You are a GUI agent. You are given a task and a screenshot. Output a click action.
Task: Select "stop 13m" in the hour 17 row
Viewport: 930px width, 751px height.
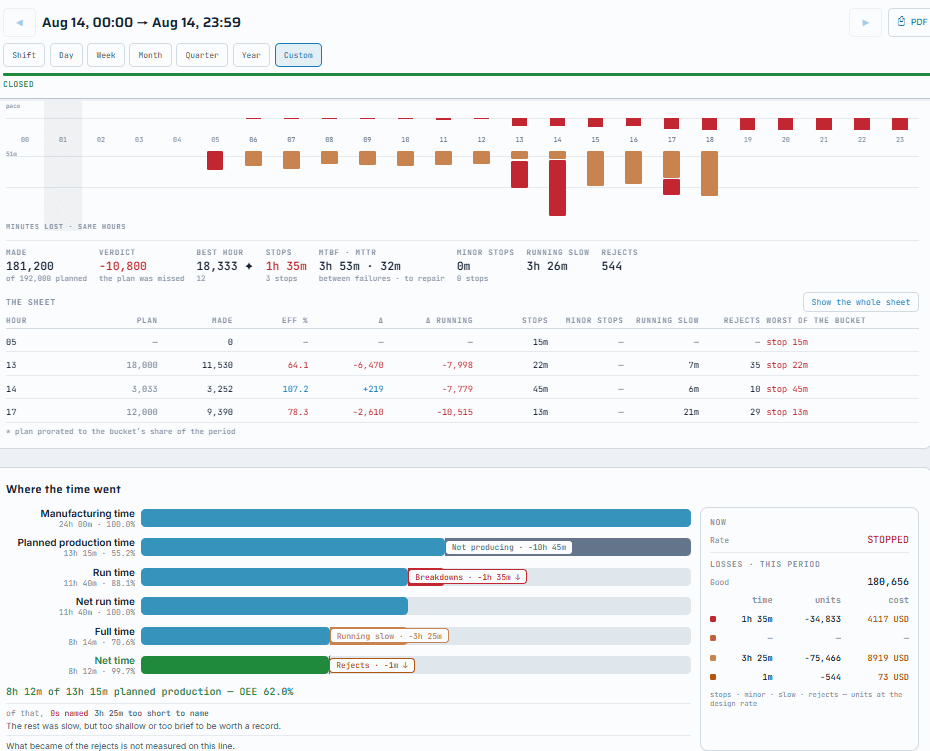[787, 412]
